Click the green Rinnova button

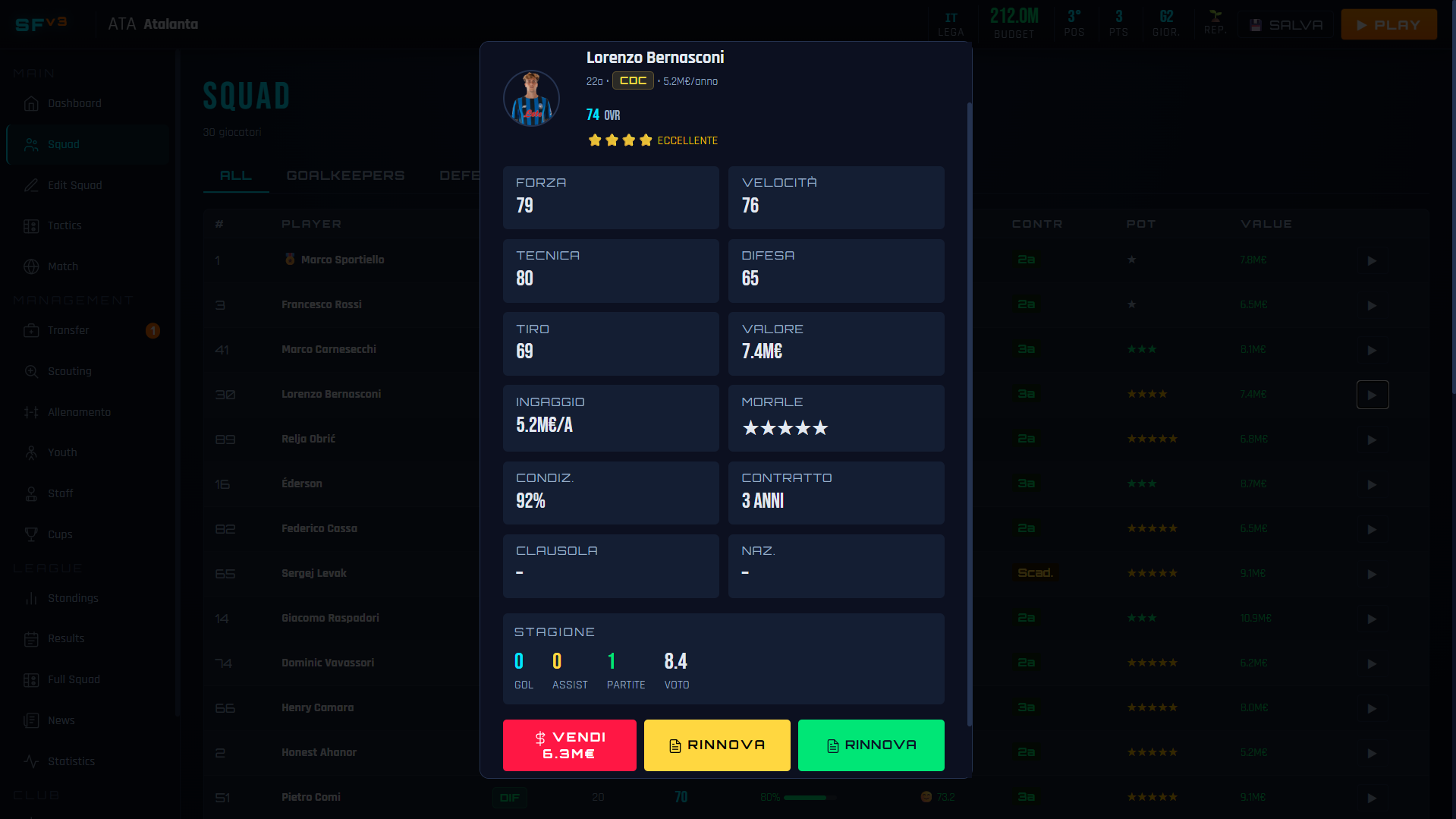(x=871, y=745)
